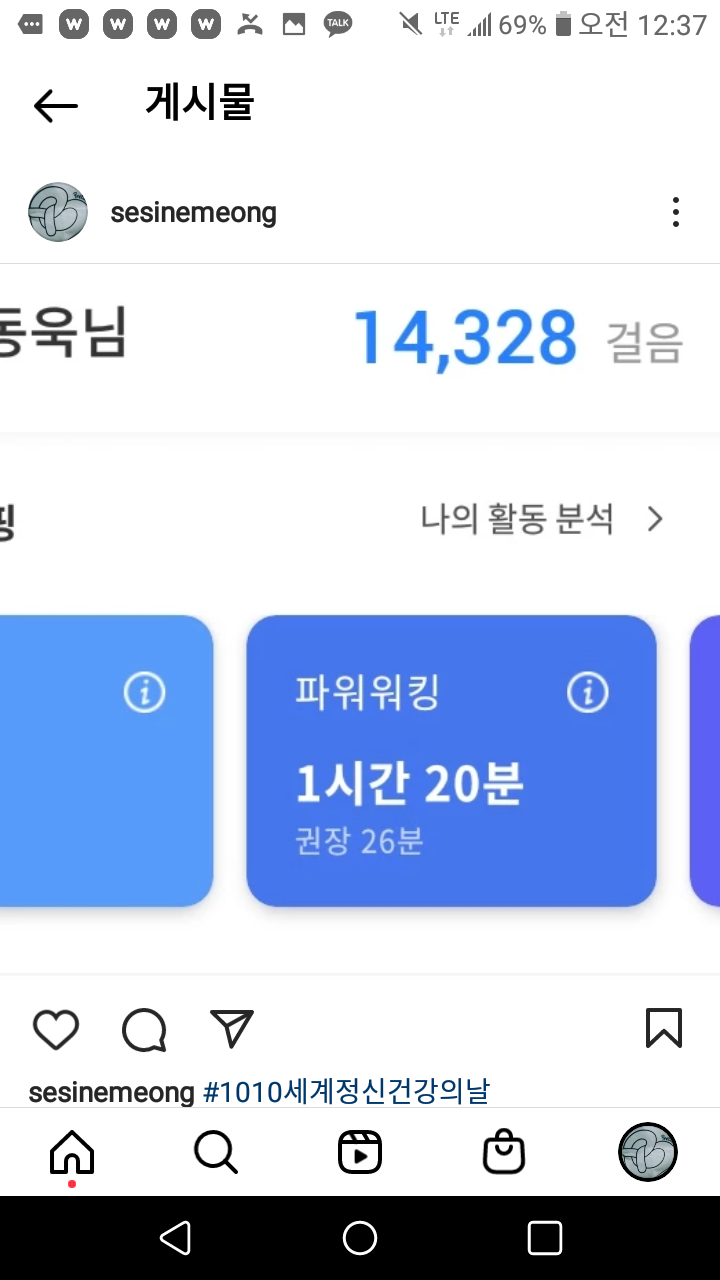
Task: Open comments via the speech bubble icon
Action: [144, 1029]
